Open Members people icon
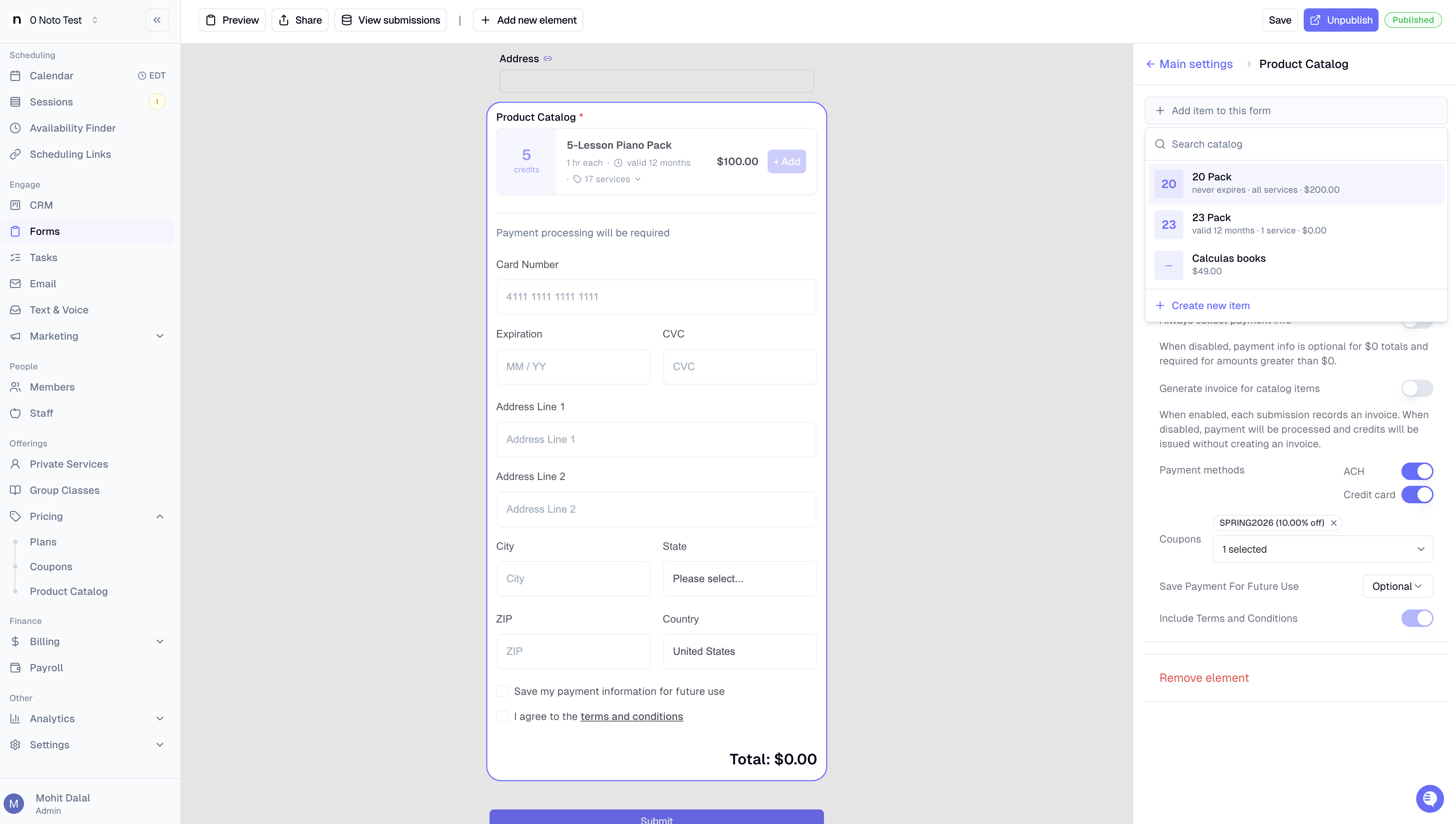 click(x=15, y=387)
